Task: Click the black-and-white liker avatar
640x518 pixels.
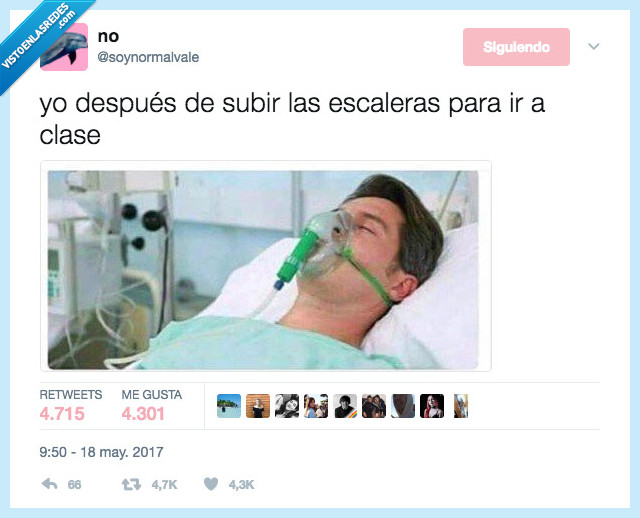Action: [287, 406]
